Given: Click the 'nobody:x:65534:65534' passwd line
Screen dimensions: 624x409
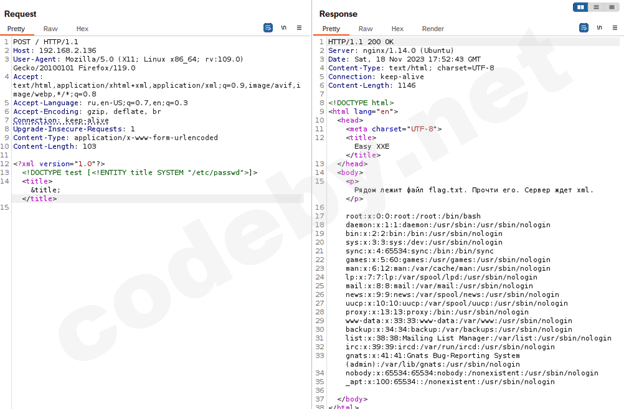Looking at the screenshot, I should coord(472,374).
